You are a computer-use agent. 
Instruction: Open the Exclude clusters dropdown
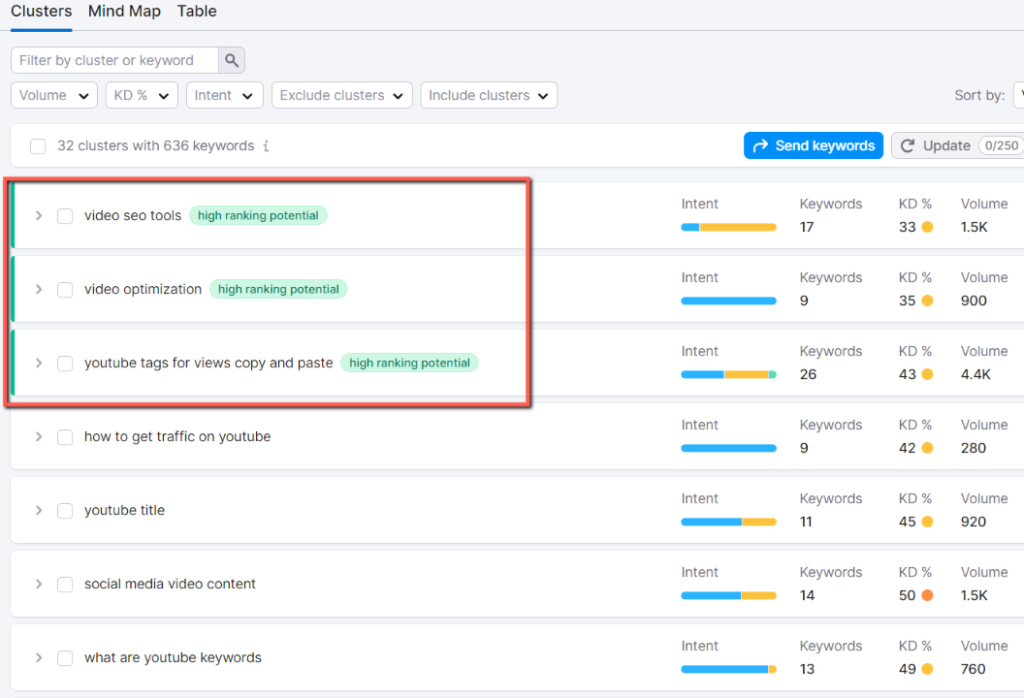coord(342,95)
